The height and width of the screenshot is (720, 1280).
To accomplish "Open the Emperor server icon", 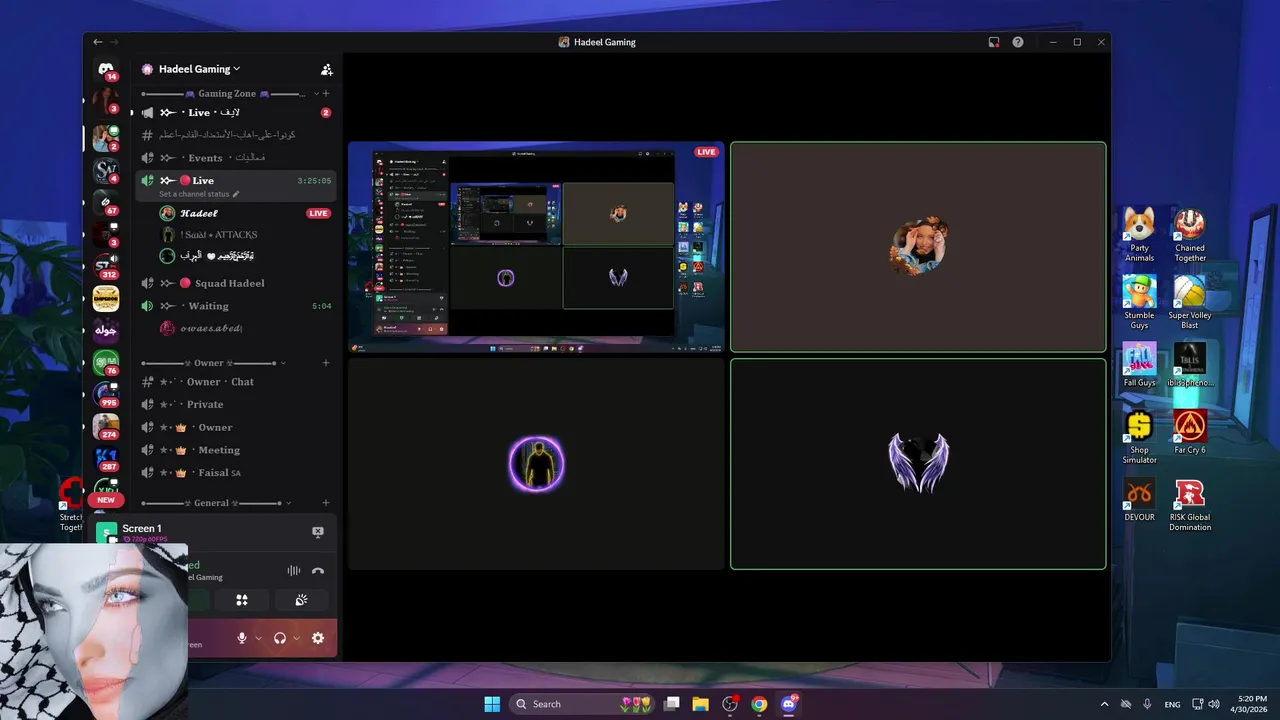I will (106, 299).
